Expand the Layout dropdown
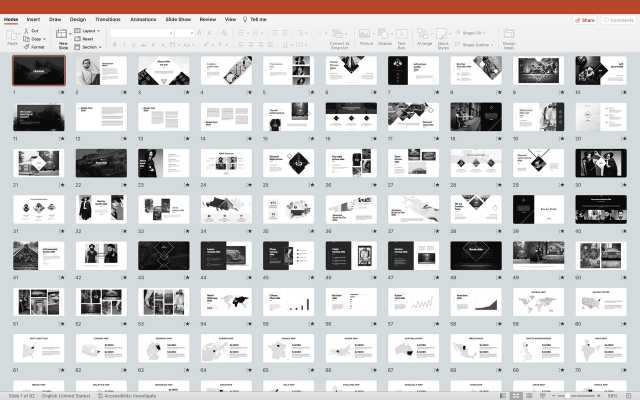Image resolution: width=640 pixels, height=400 pixels. point(90,31)
